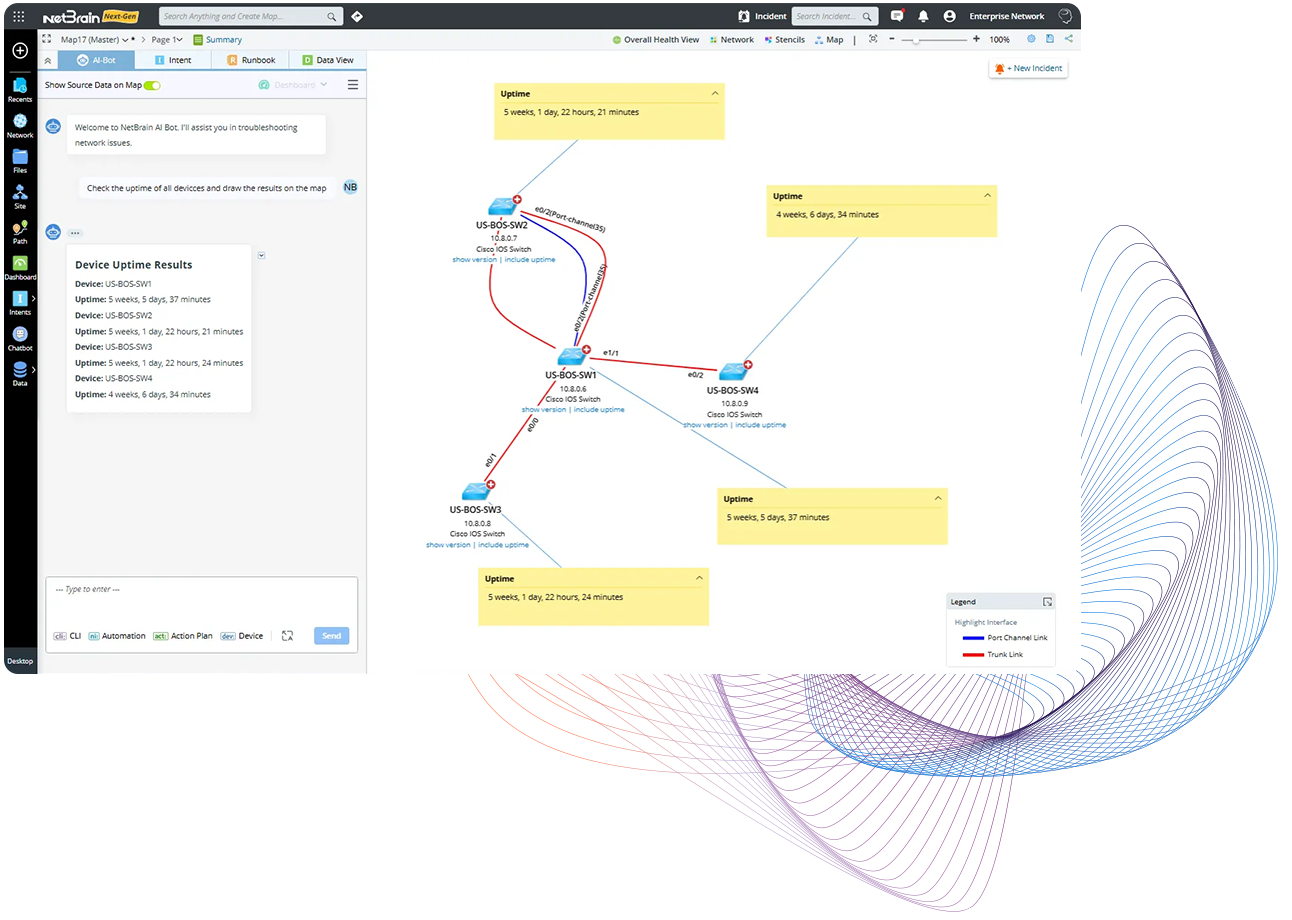Open Overall Health View

(x=655, y=40)
